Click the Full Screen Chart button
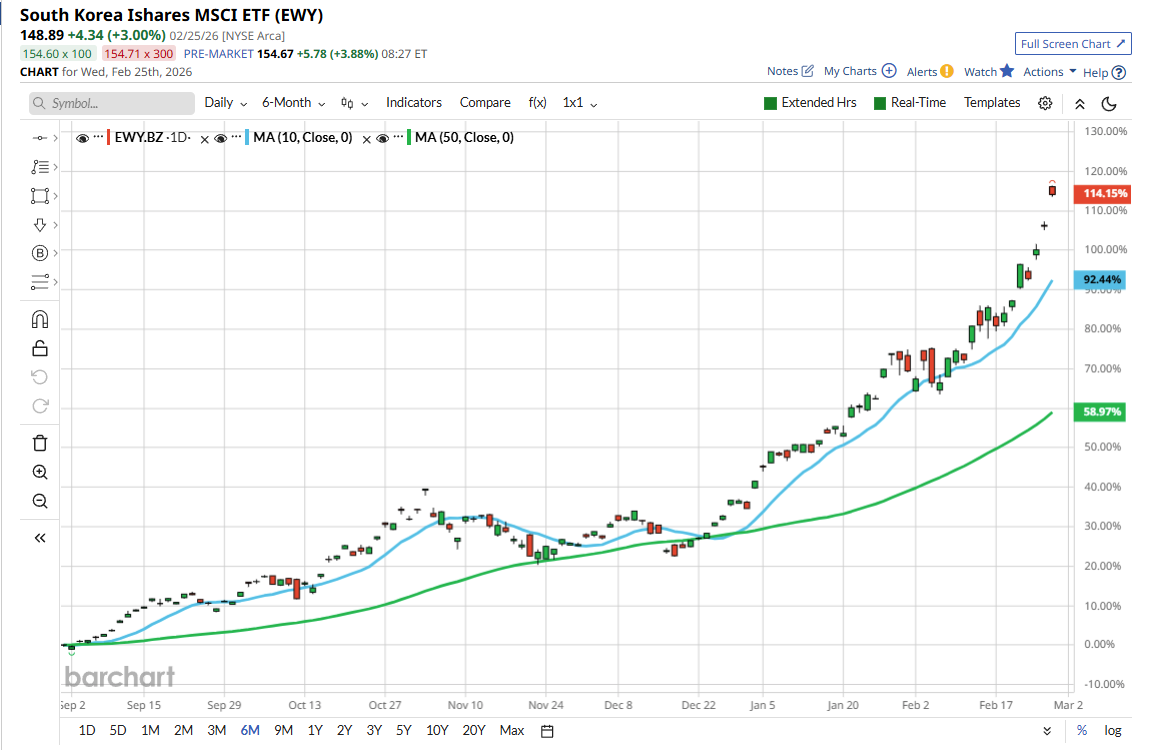1174x750 pixels. point(1072,44)
